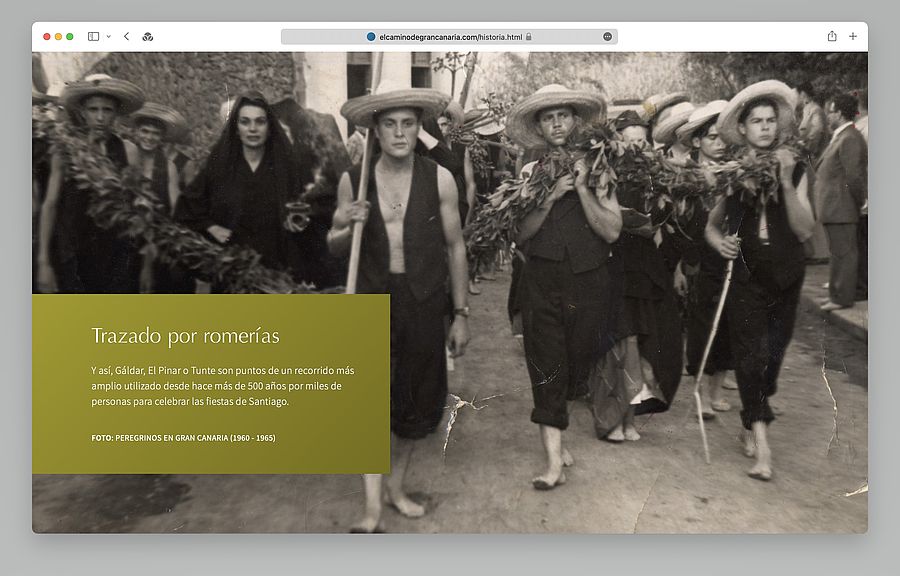Image resolution: width=900 pixels, height=576 pixels.
Task: Open the page options ellipsis button
Action: [x=607, y=37]
